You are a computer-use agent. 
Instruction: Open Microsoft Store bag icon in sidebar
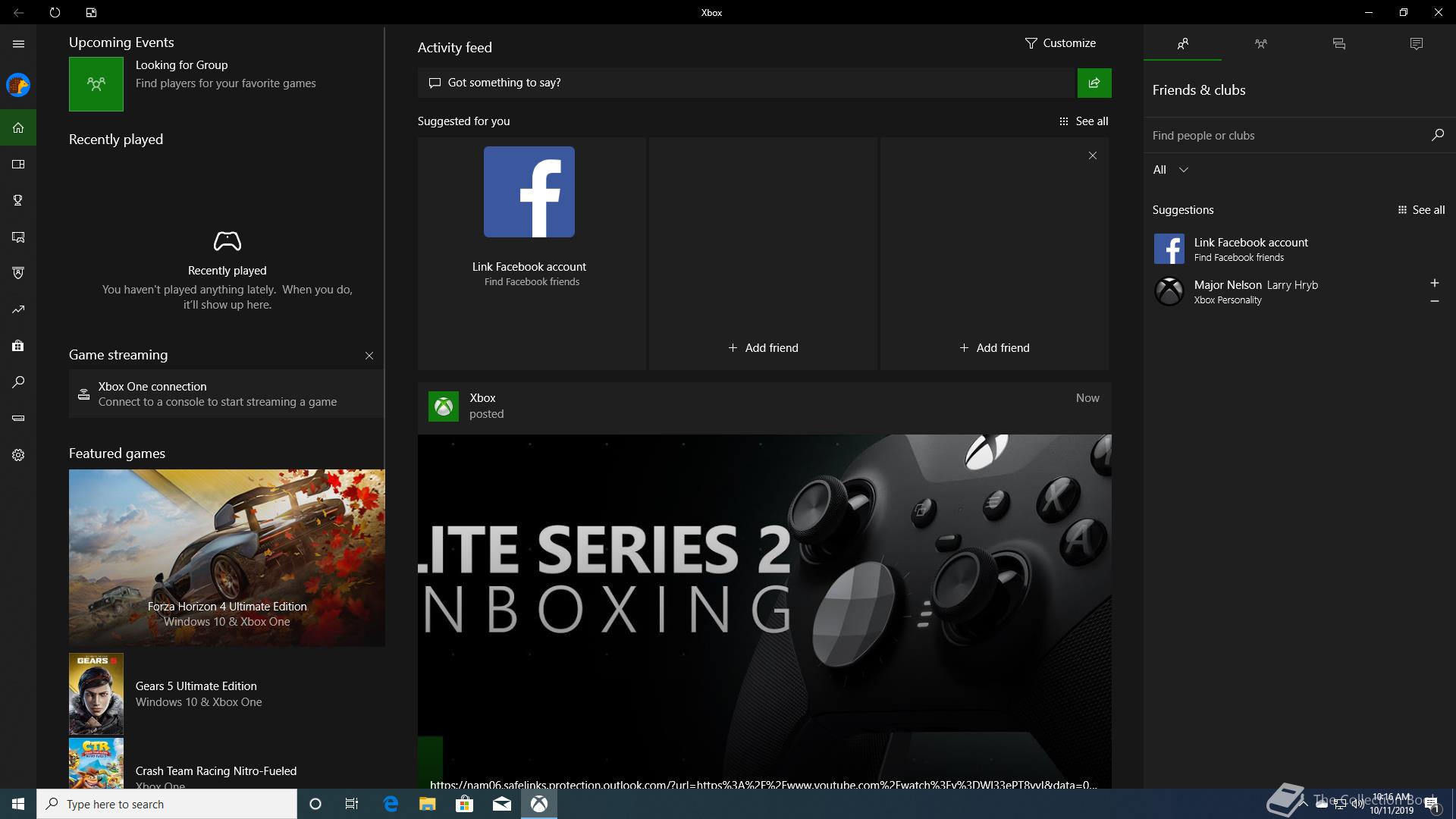pos(18,346)
